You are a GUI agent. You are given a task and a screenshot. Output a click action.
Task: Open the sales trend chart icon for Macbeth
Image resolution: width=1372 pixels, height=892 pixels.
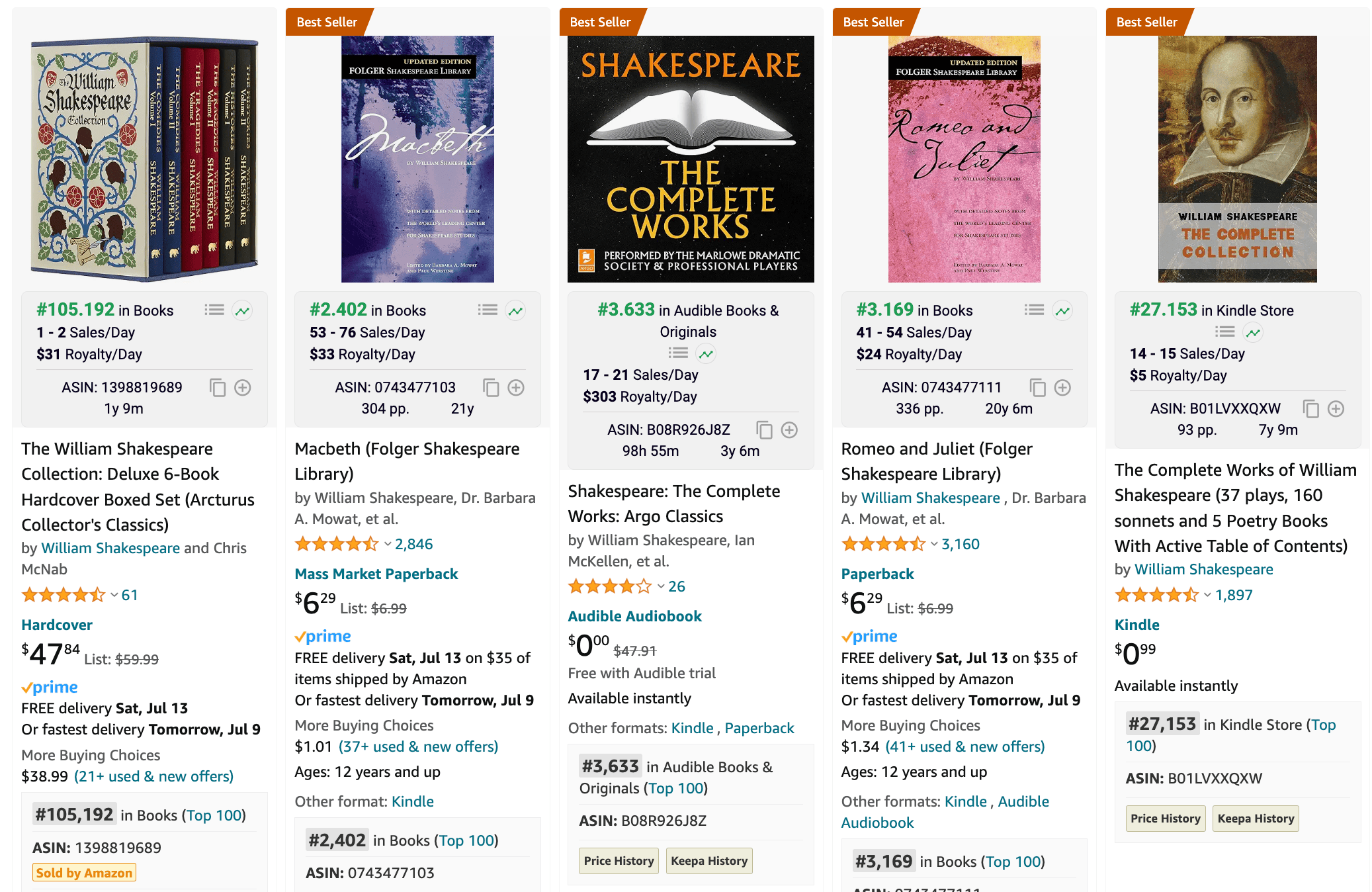tap(515, 310)
